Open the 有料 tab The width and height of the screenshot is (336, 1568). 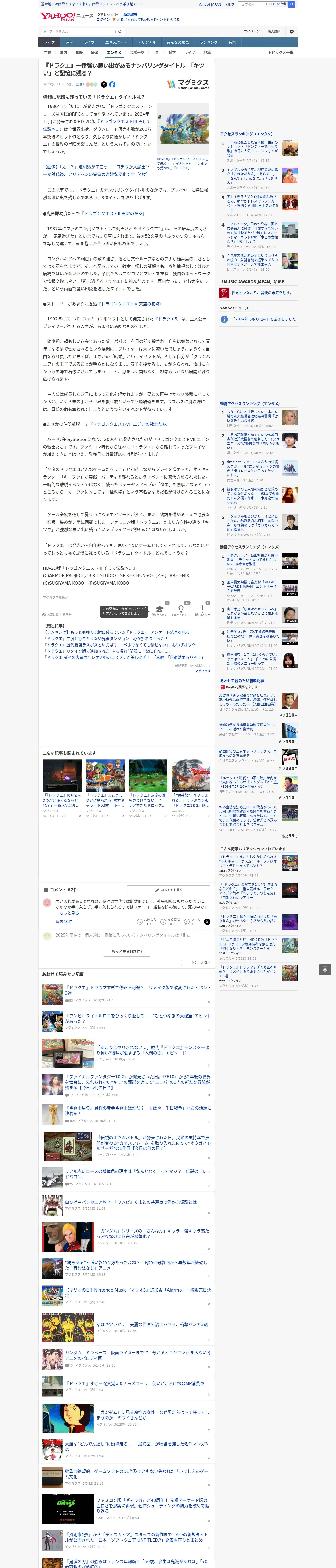(232, 43)
